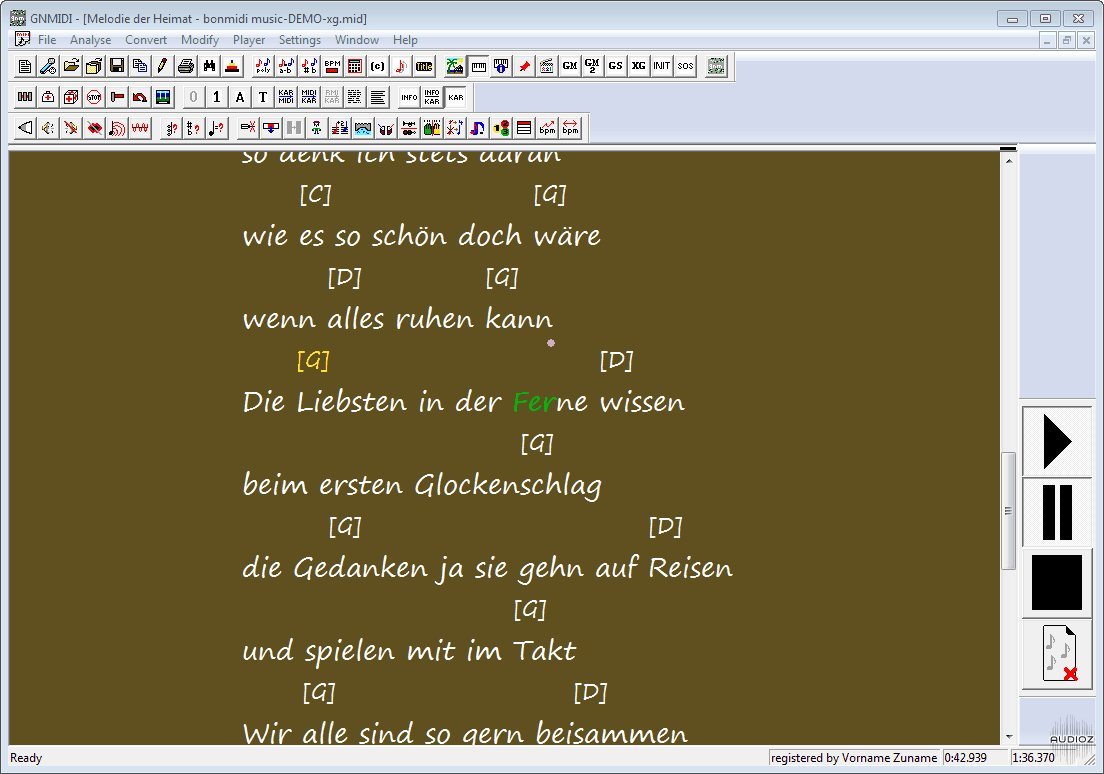Click the MIDI KAR convert icon
Screen dimensions: 1104x774
click(309, 97)
